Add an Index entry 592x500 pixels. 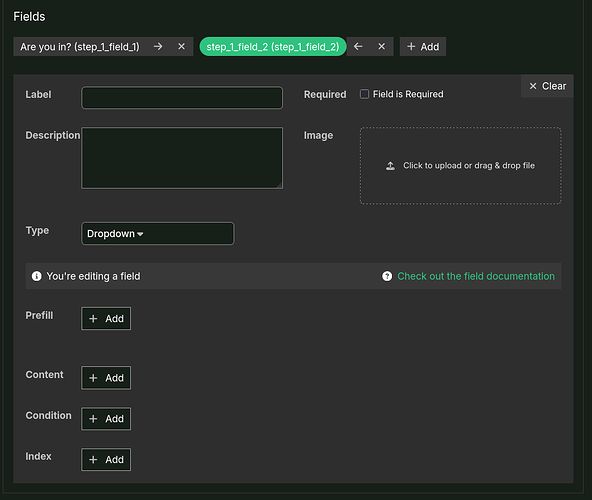click(106, 459)
